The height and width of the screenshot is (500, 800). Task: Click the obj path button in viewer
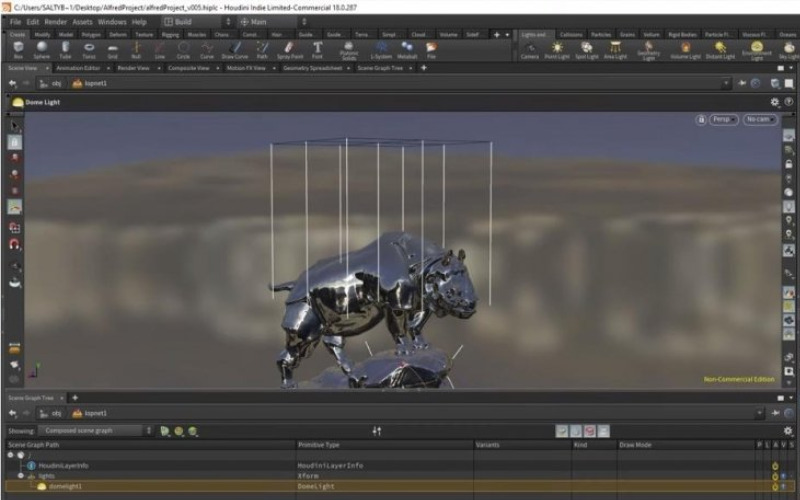51,83
